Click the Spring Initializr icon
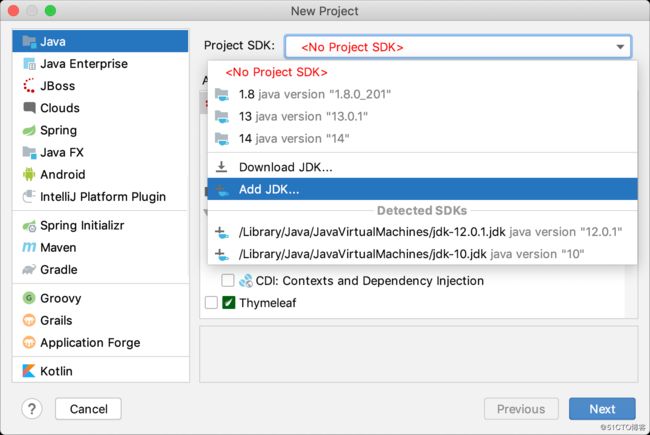 click(x=29, y=226)
